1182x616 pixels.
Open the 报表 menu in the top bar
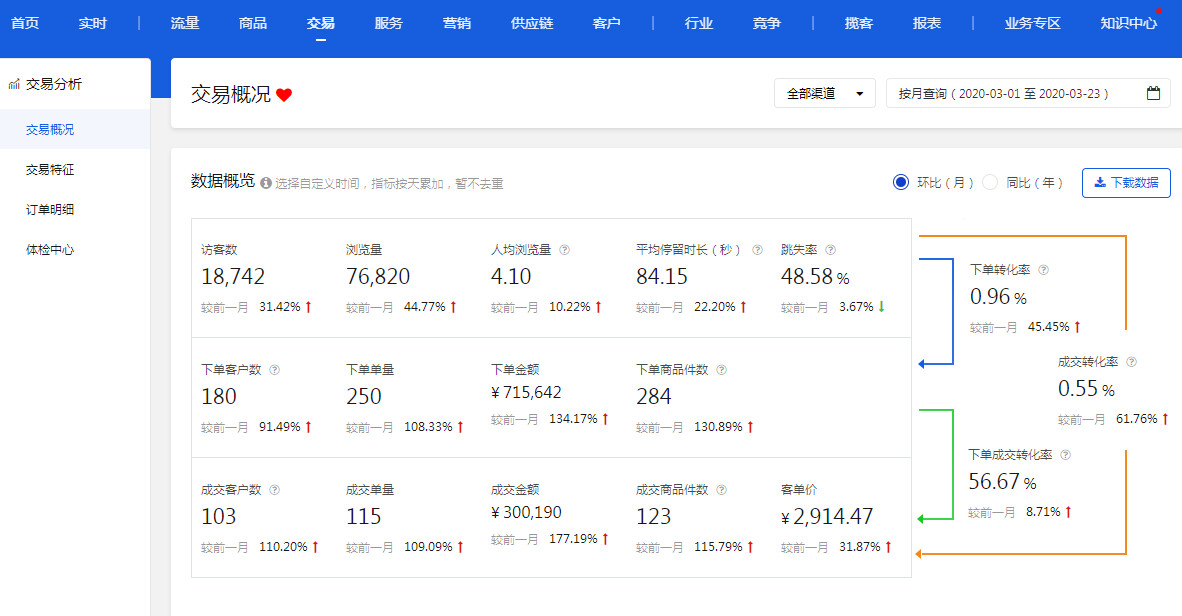tap(927, 22)
